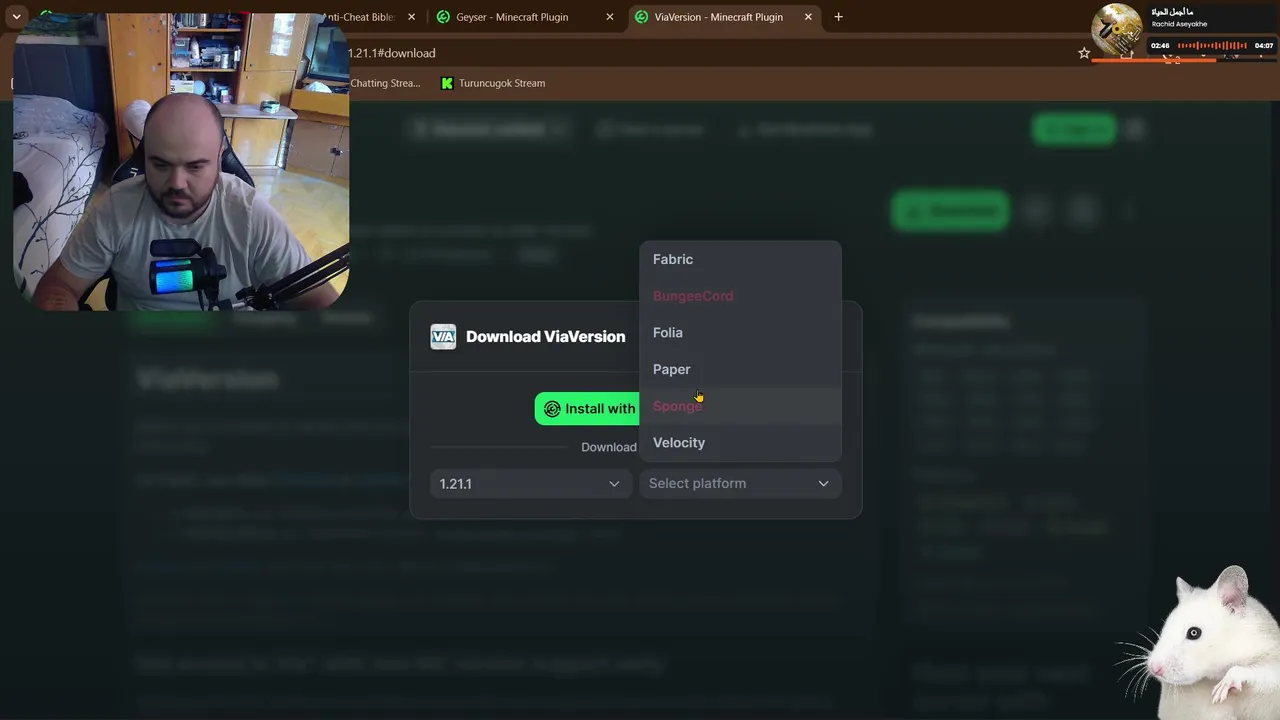Bookmark this page with the star icon
Screen dimensions: 1280x720
click(x=1084, y=53)
